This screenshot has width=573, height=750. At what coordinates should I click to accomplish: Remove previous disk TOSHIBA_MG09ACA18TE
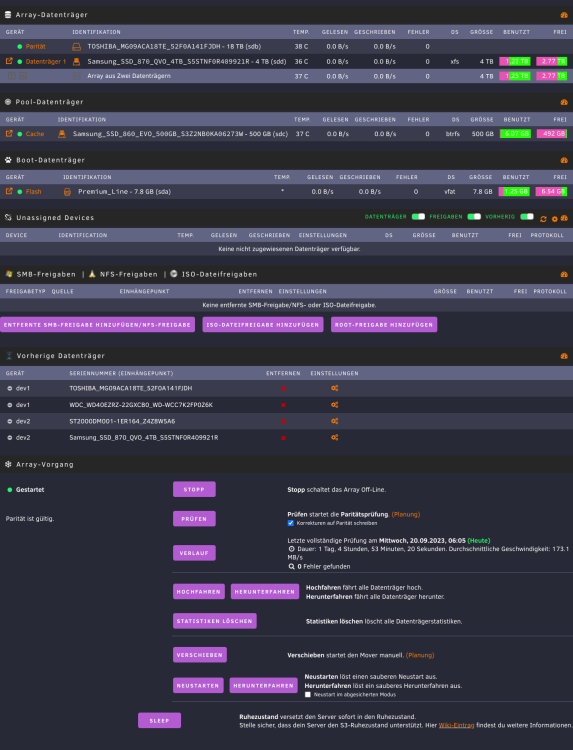pos(283,388)
